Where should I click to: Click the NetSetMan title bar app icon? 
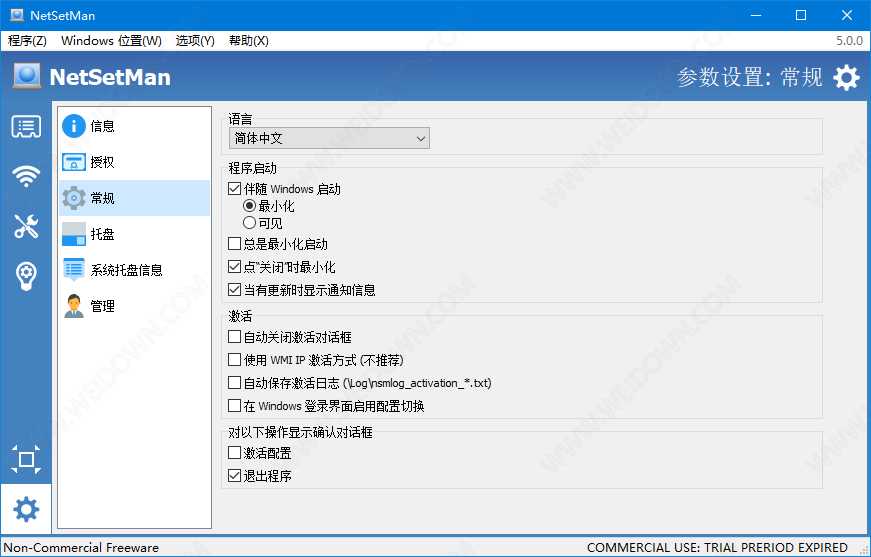[x=17, y=15]
